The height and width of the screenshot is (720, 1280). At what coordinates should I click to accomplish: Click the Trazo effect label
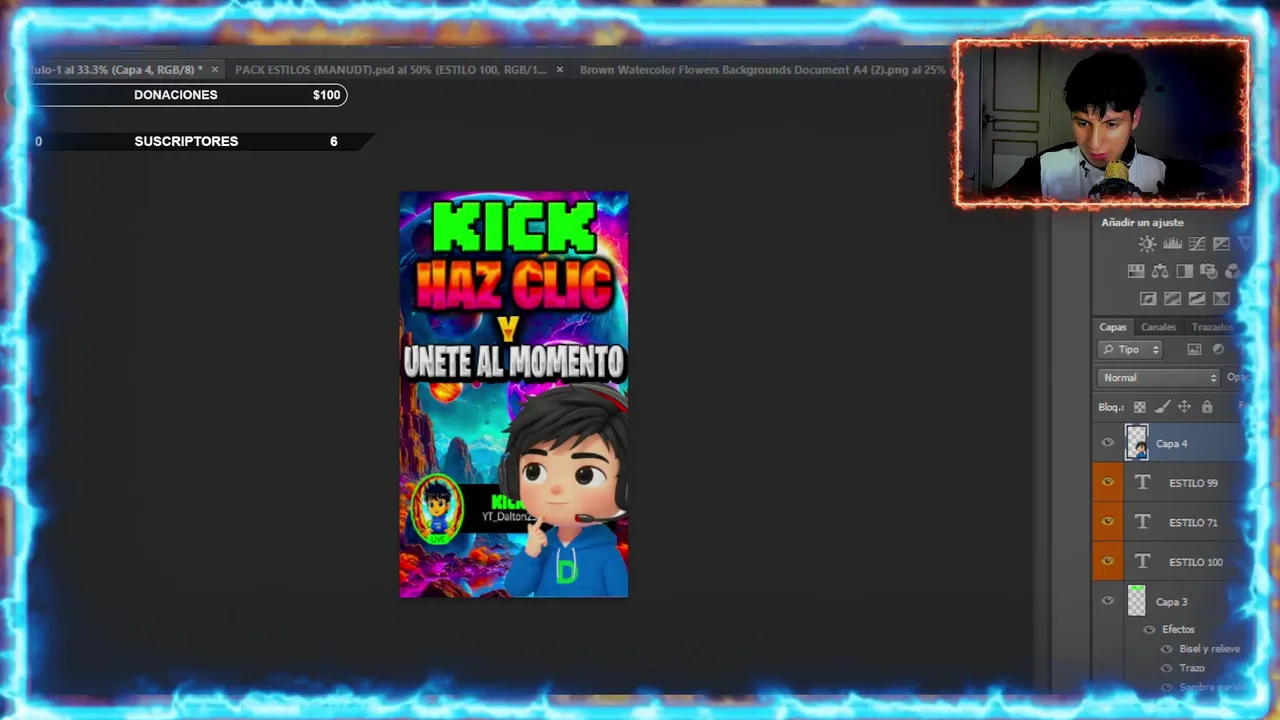[1191, 668]
